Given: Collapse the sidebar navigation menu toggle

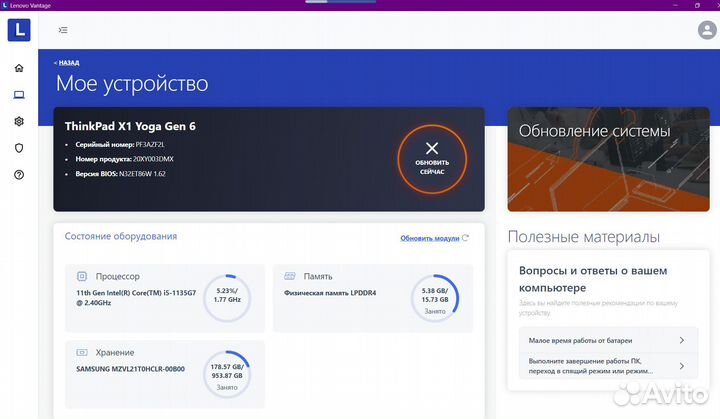Looking at the screenshot, I should click(63, 30).
